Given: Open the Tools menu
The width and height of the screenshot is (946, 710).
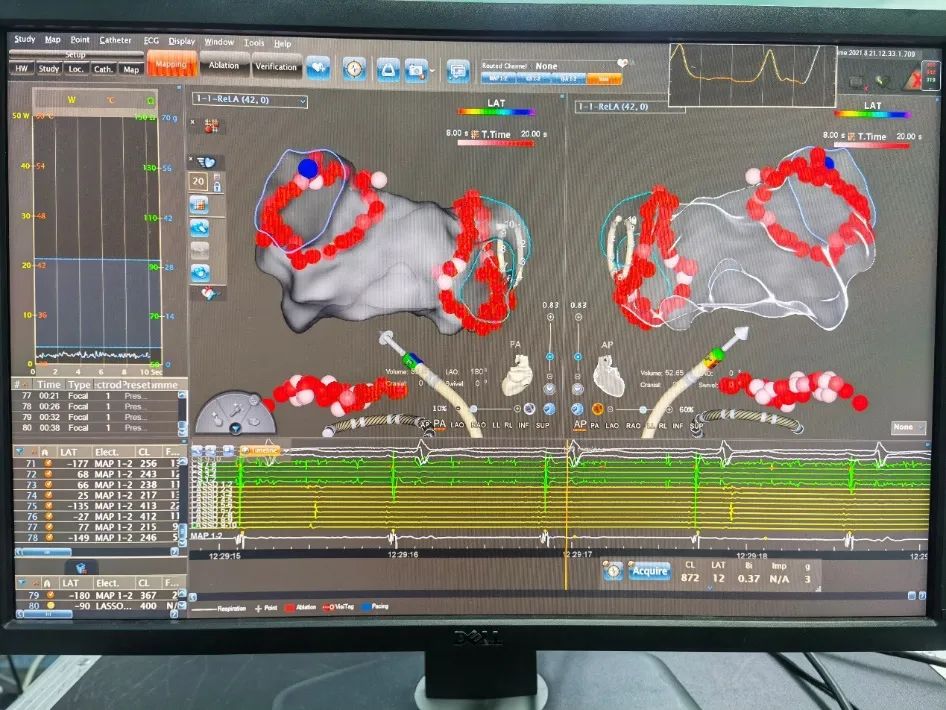Looking at the screenshot, I should tap(254, 43).
